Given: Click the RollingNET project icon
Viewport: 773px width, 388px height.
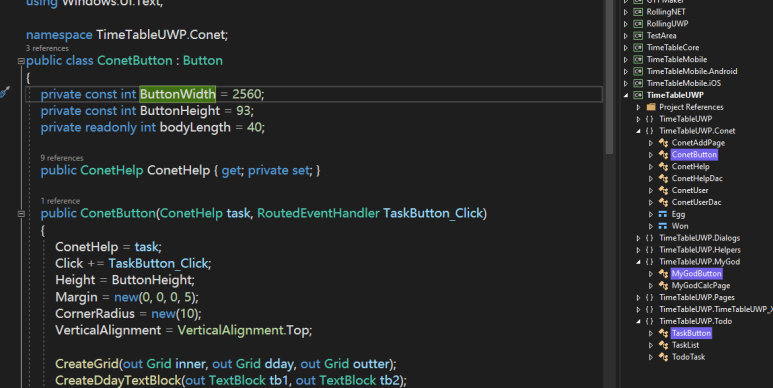Looking at the screenshot, I should pyautogui.click(x=638, y=12).
